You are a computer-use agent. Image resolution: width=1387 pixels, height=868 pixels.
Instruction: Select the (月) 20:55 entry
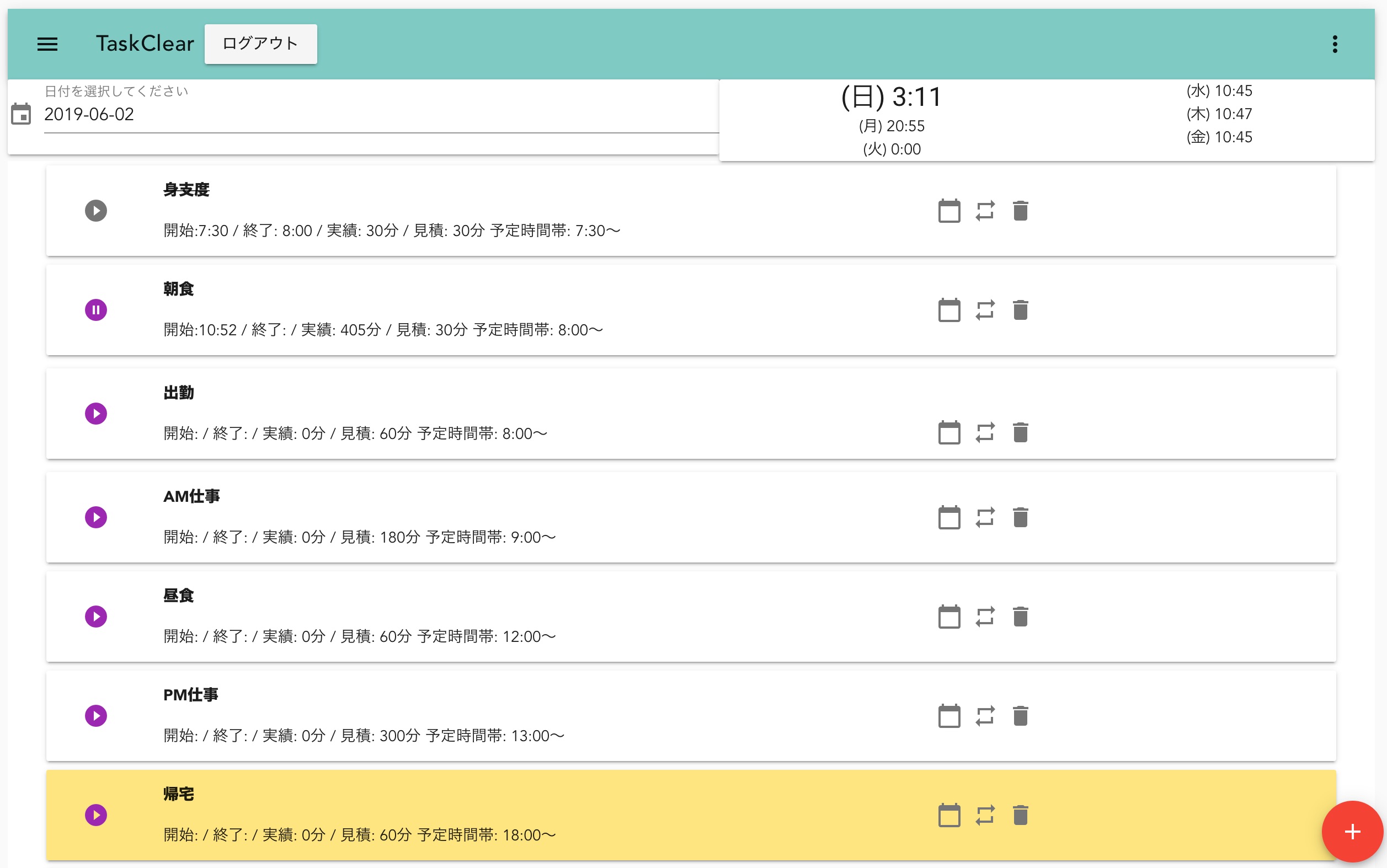click(x=892, y=126)
